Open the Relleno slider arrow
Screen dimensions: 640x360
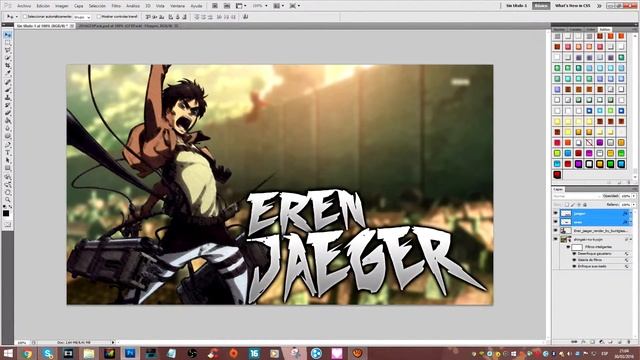[633, 204]
